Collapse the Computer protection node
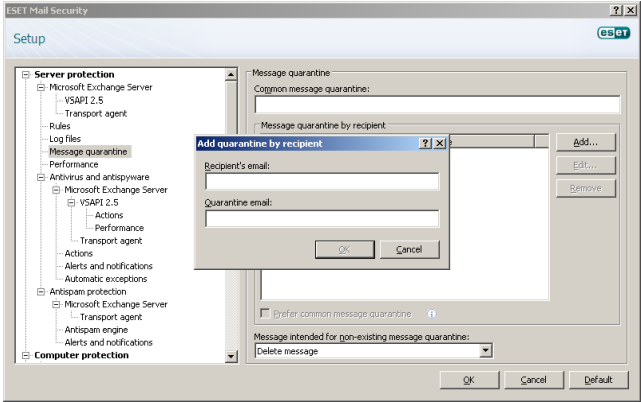The width and height of the screenshot is (641, 402). (26, 355)
